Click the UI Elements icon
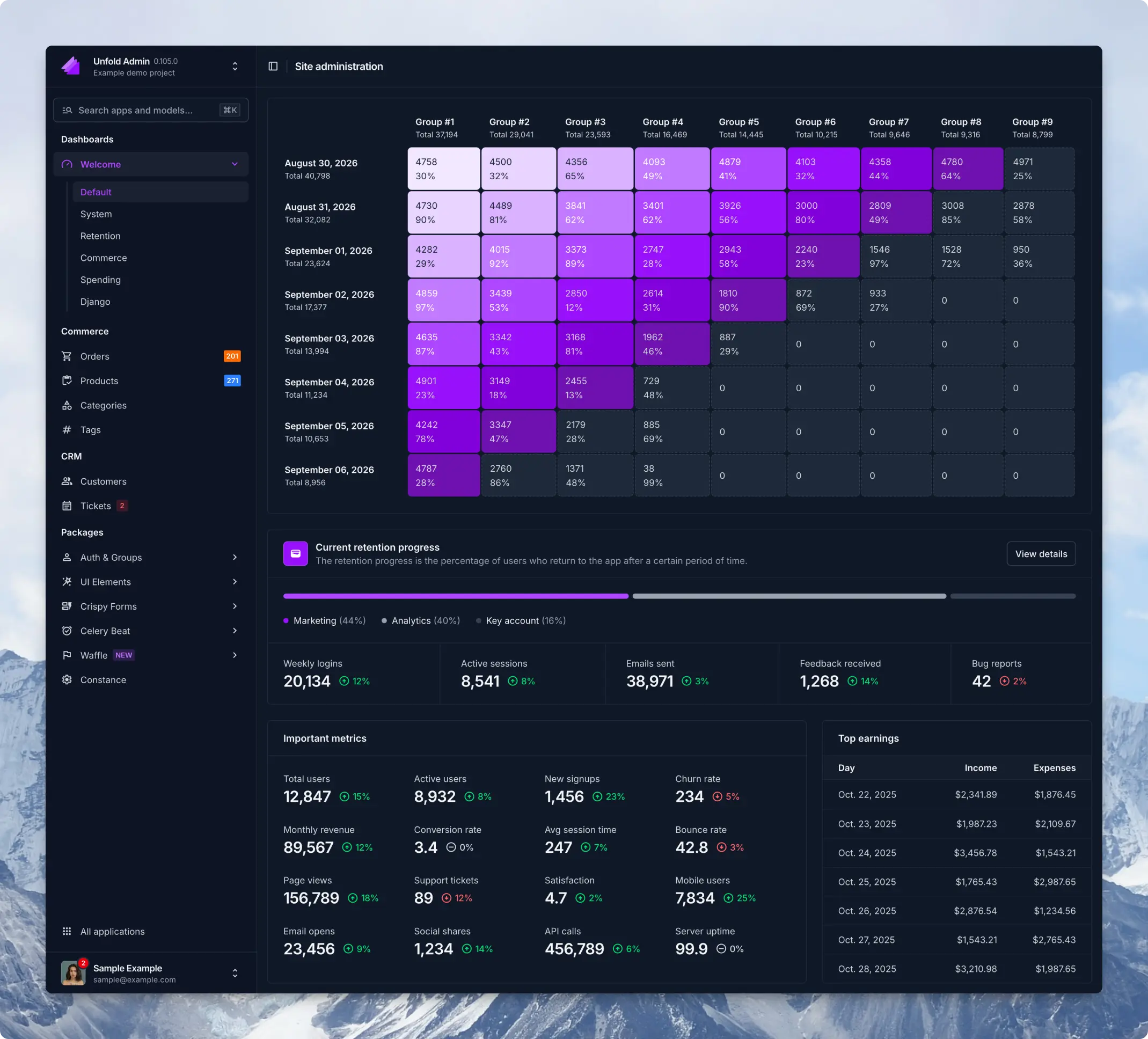 (x=67, y=582)
